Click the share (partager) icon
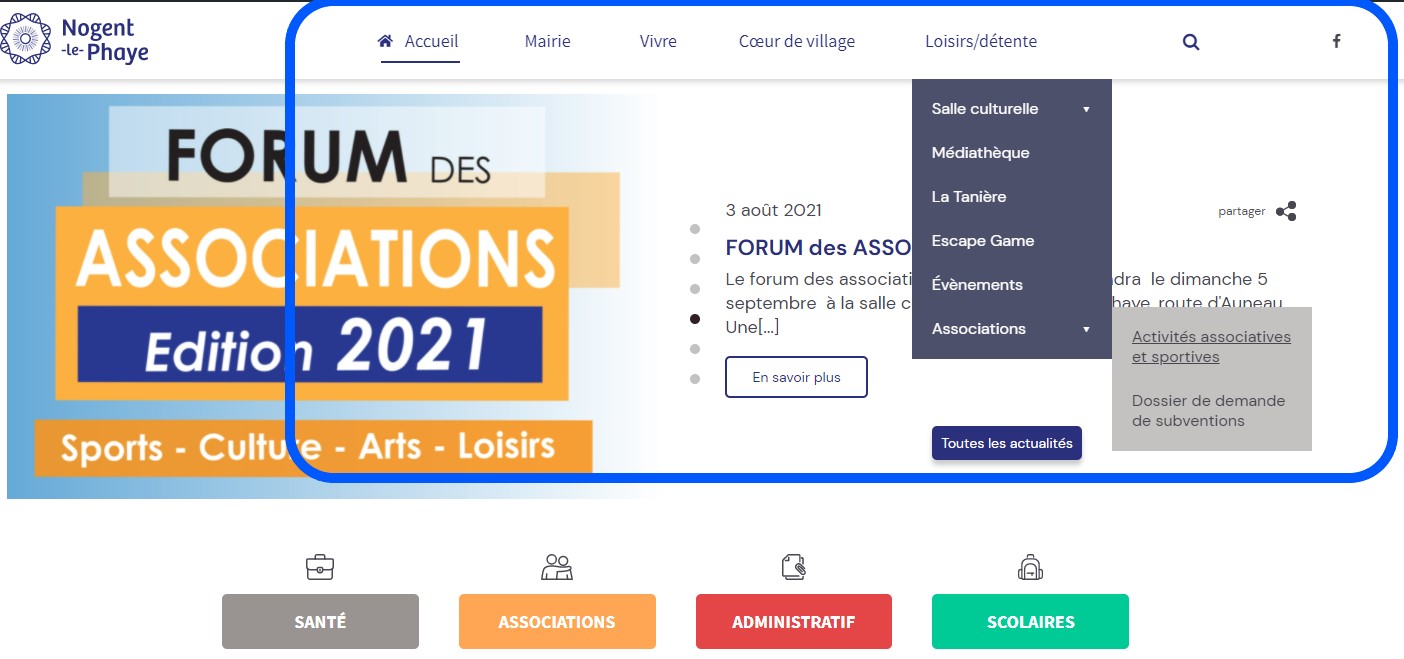The image size is (1404, 659). click(1286, 211)
